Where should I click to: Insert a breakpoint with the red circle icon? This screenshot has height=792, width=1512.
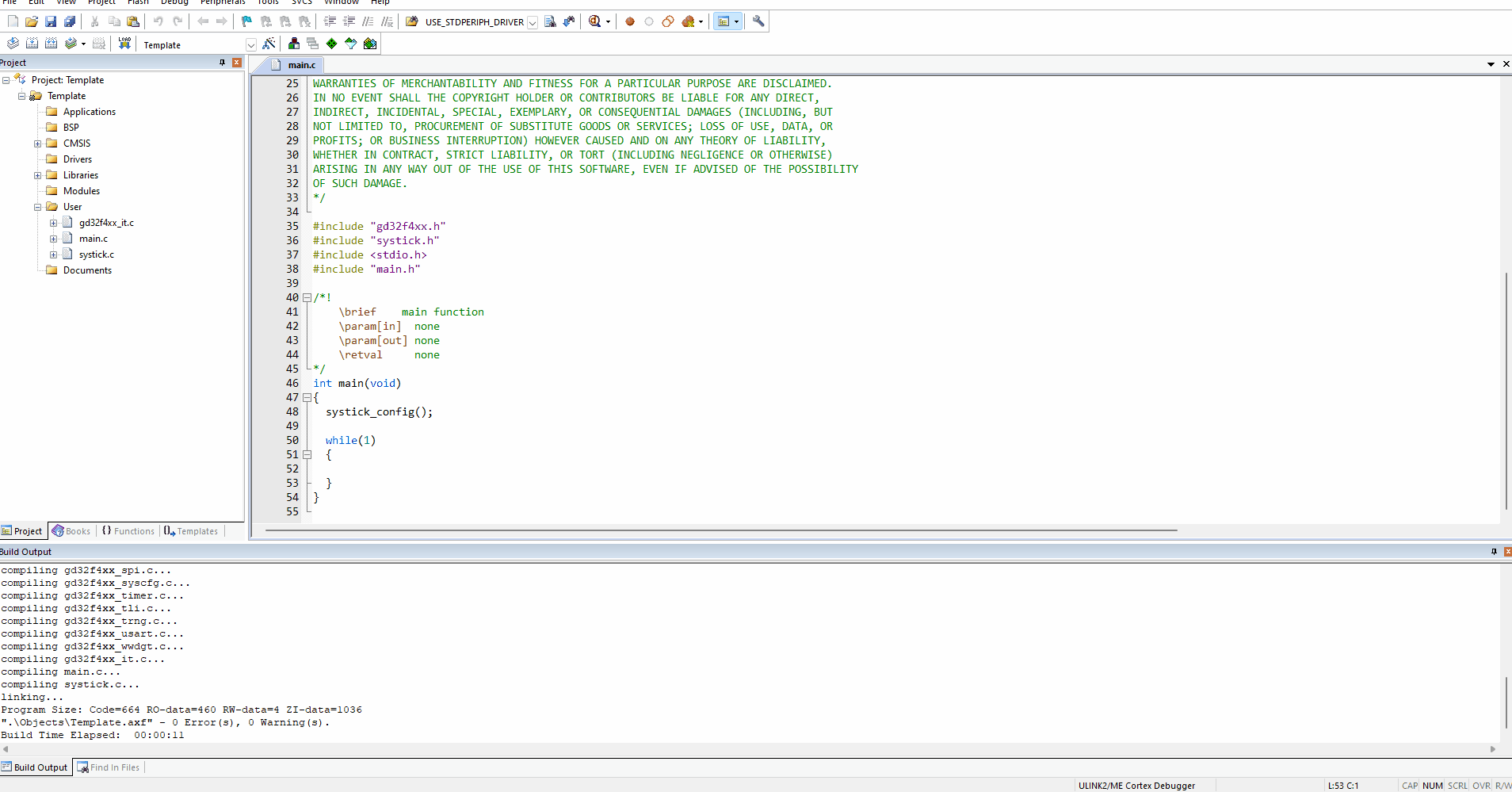630,21
